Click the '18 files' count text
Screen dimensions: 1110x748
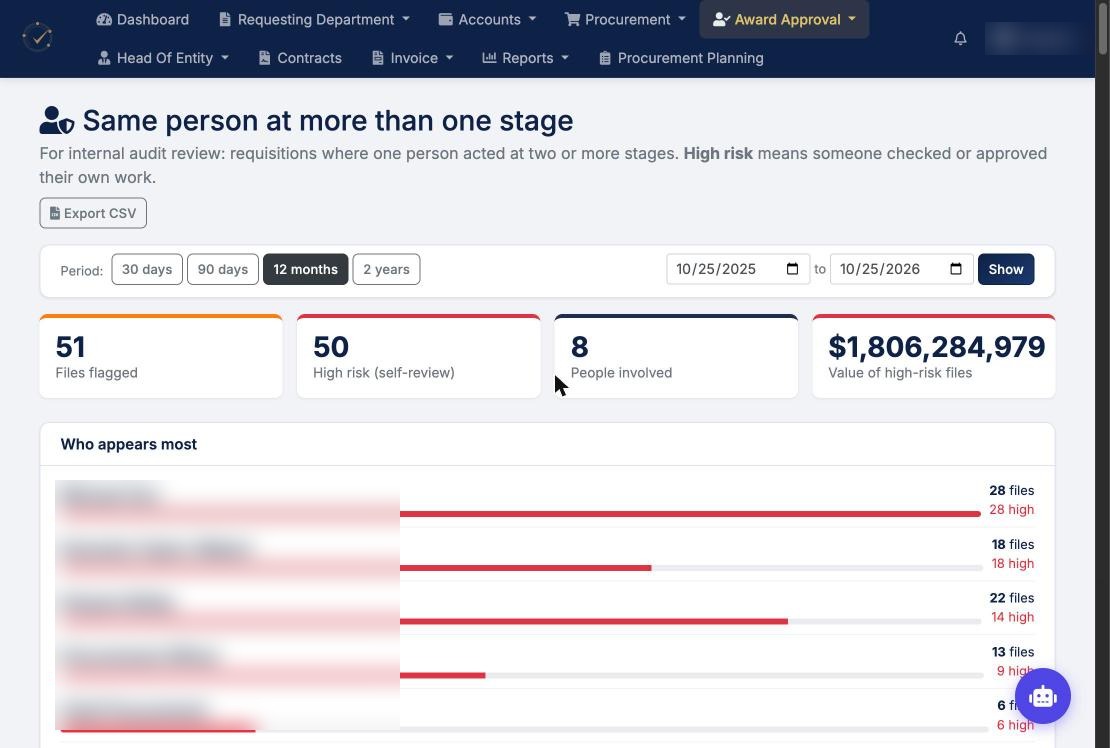(x=1012, y=544)
